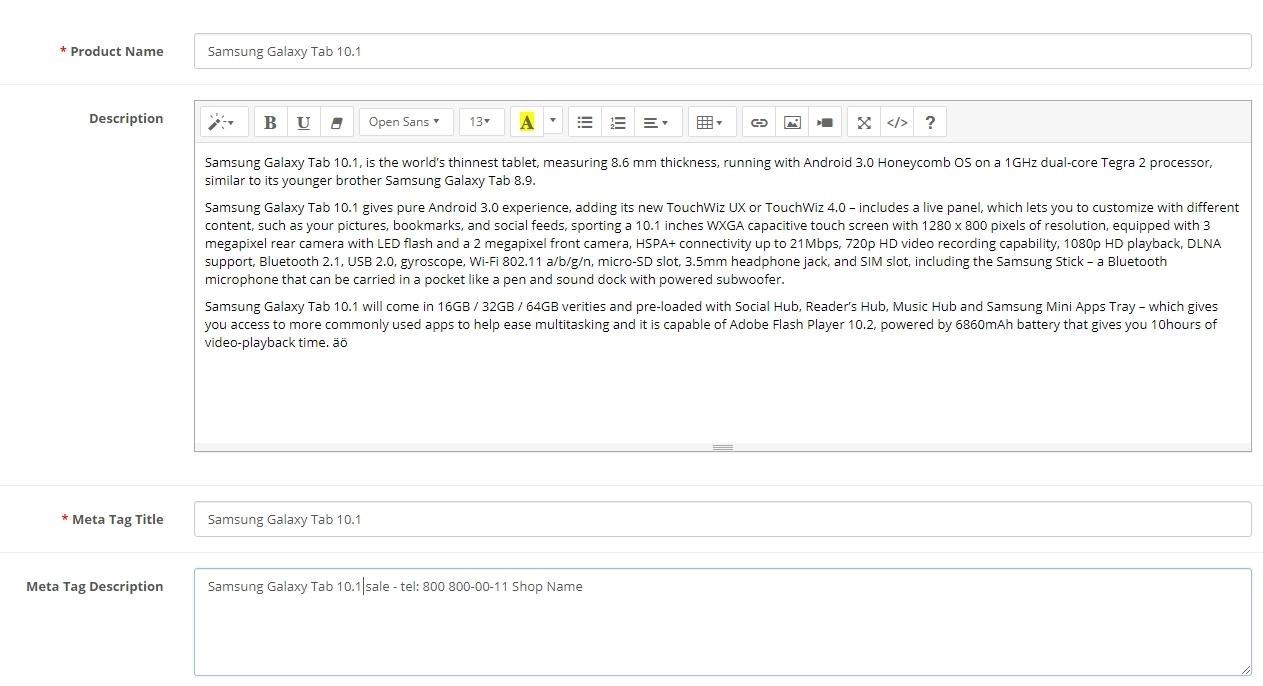
Task: Insert an unordered bullet list
Action: 585,122
